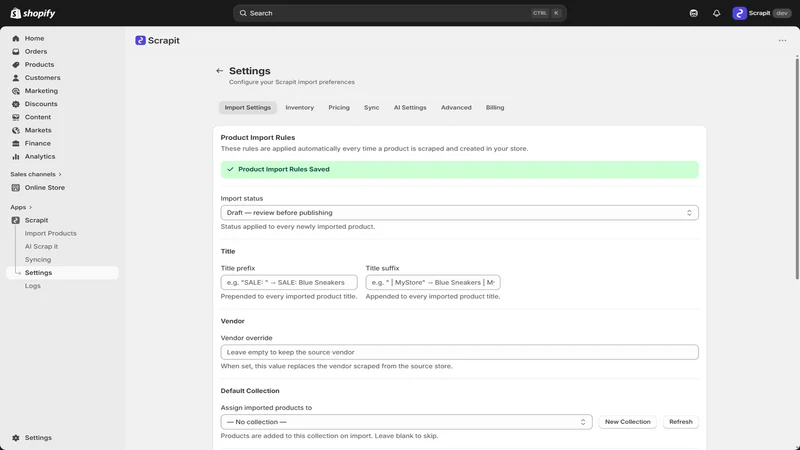Switch to the Sync tab

click(371, 108)
